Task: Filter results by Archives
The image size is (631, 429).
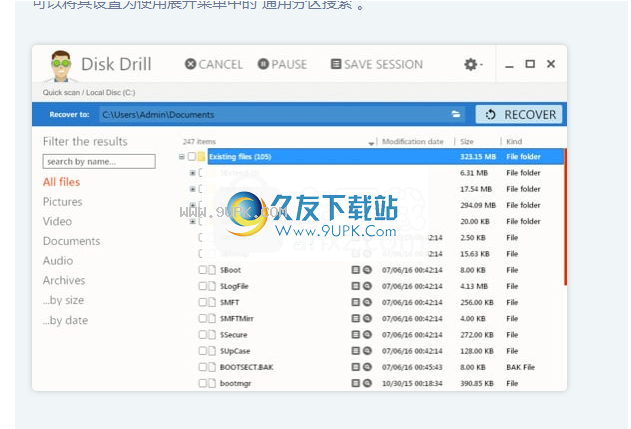Action: point(64,280)
